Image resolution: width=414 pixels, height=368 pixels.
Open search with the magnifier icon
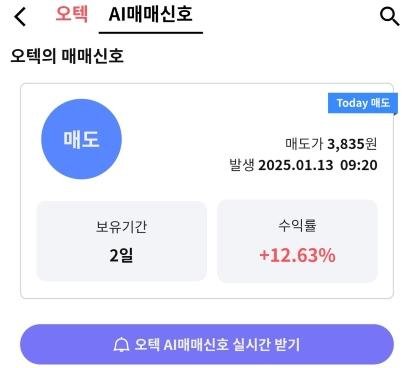(x=389, y=17)
